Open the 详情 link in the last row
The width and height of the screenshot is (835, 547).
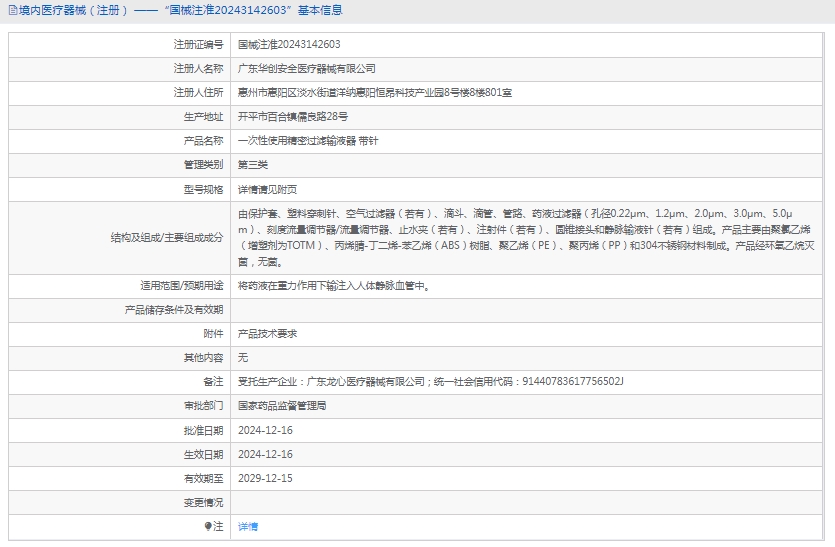[247, 526]
